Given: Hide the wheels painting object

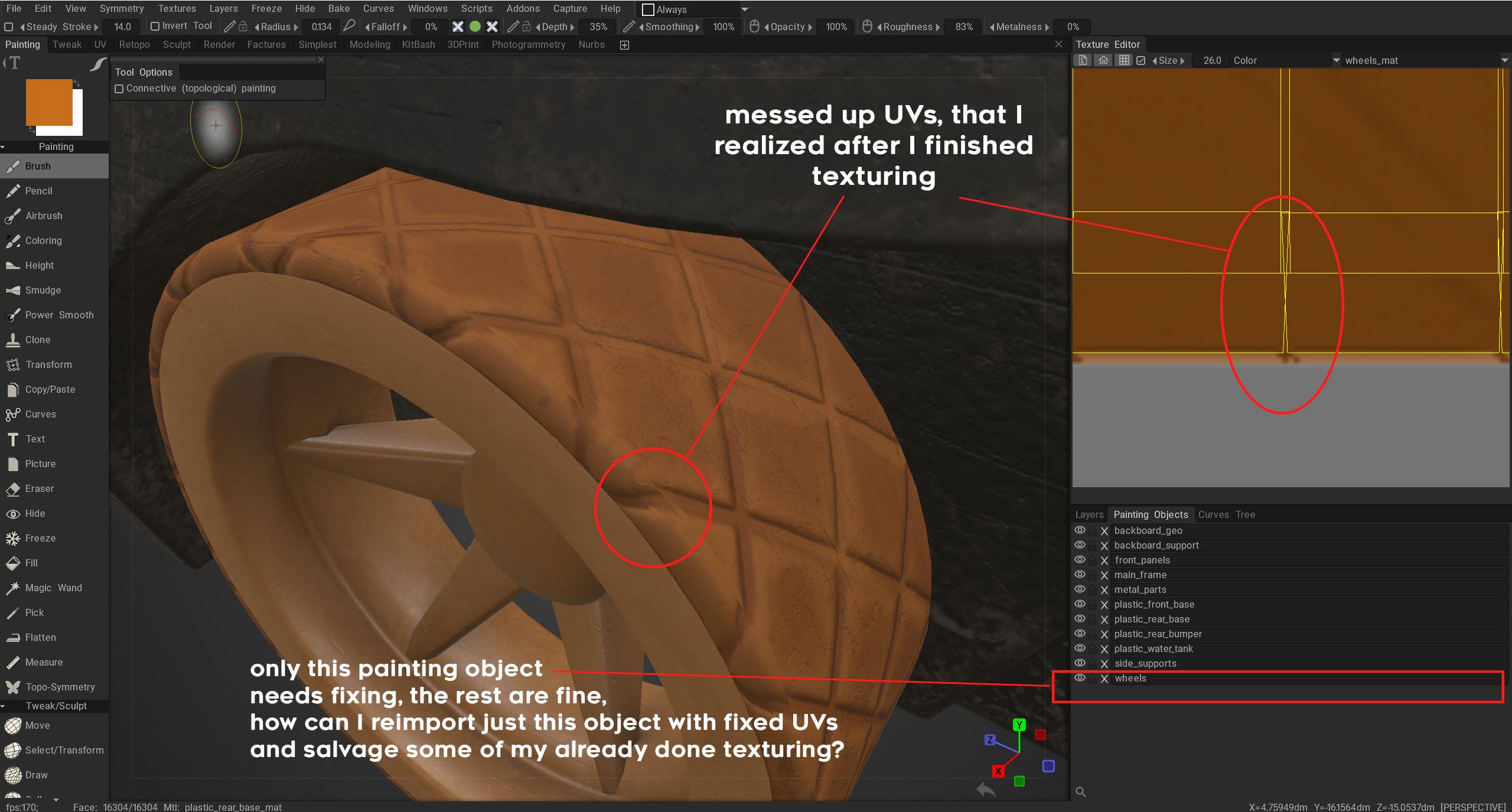Looking at the screenshot, I should 1080,678.
